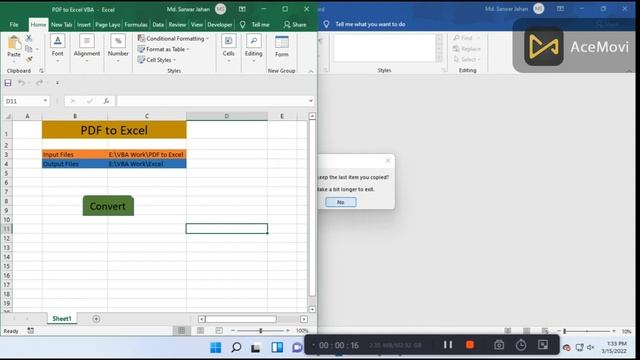
Task: Click Replace in Word Editing group
Action: 467,49
